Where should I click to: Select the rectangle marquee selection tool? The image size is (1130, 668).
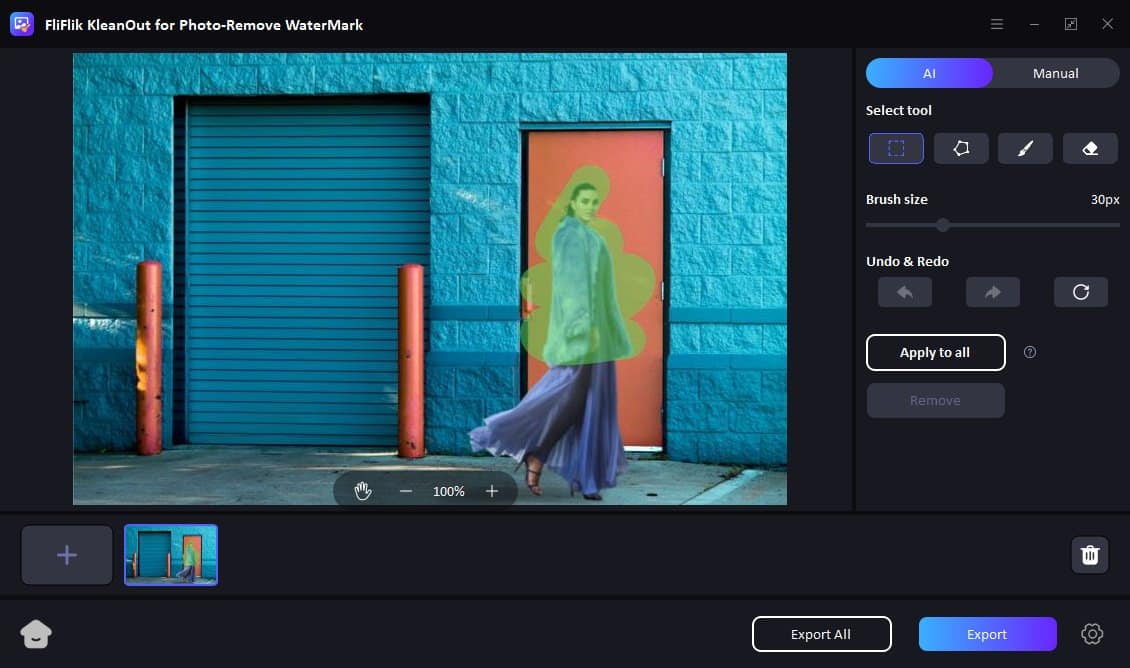coord(896,148)
